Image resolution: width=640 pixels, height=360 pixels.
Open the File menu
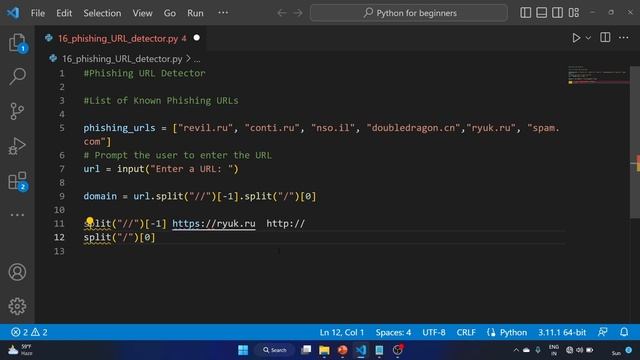click(x=38, y=13)
